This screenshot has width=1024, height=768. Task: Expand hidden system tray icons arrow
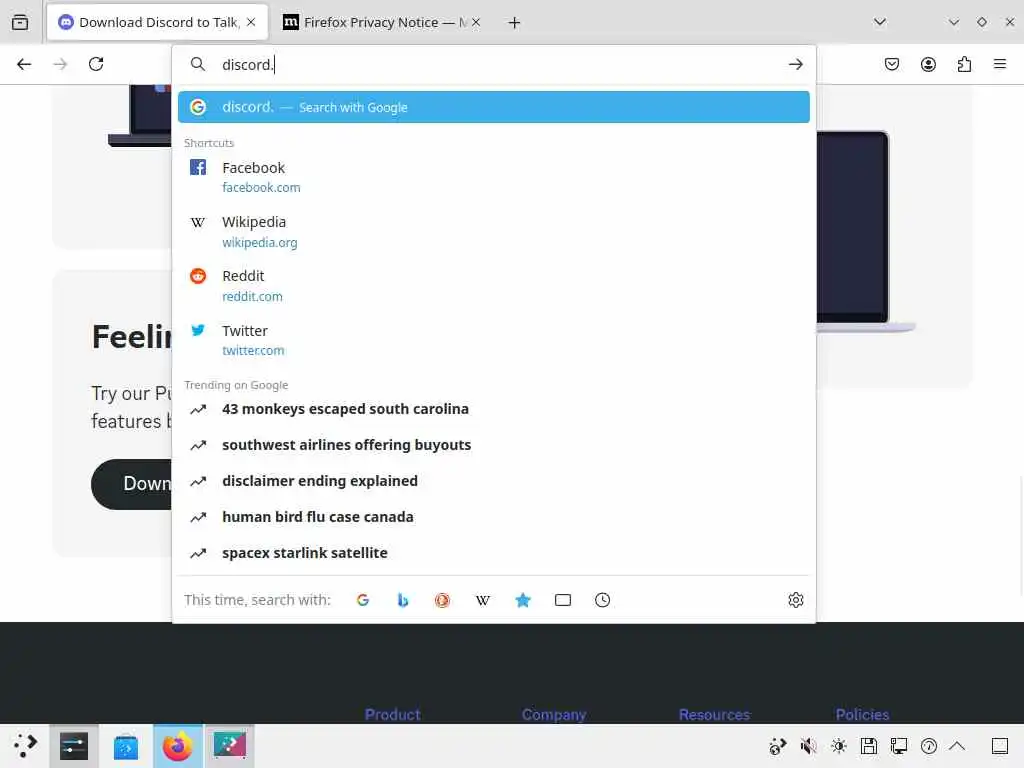(x=957, y=746)
